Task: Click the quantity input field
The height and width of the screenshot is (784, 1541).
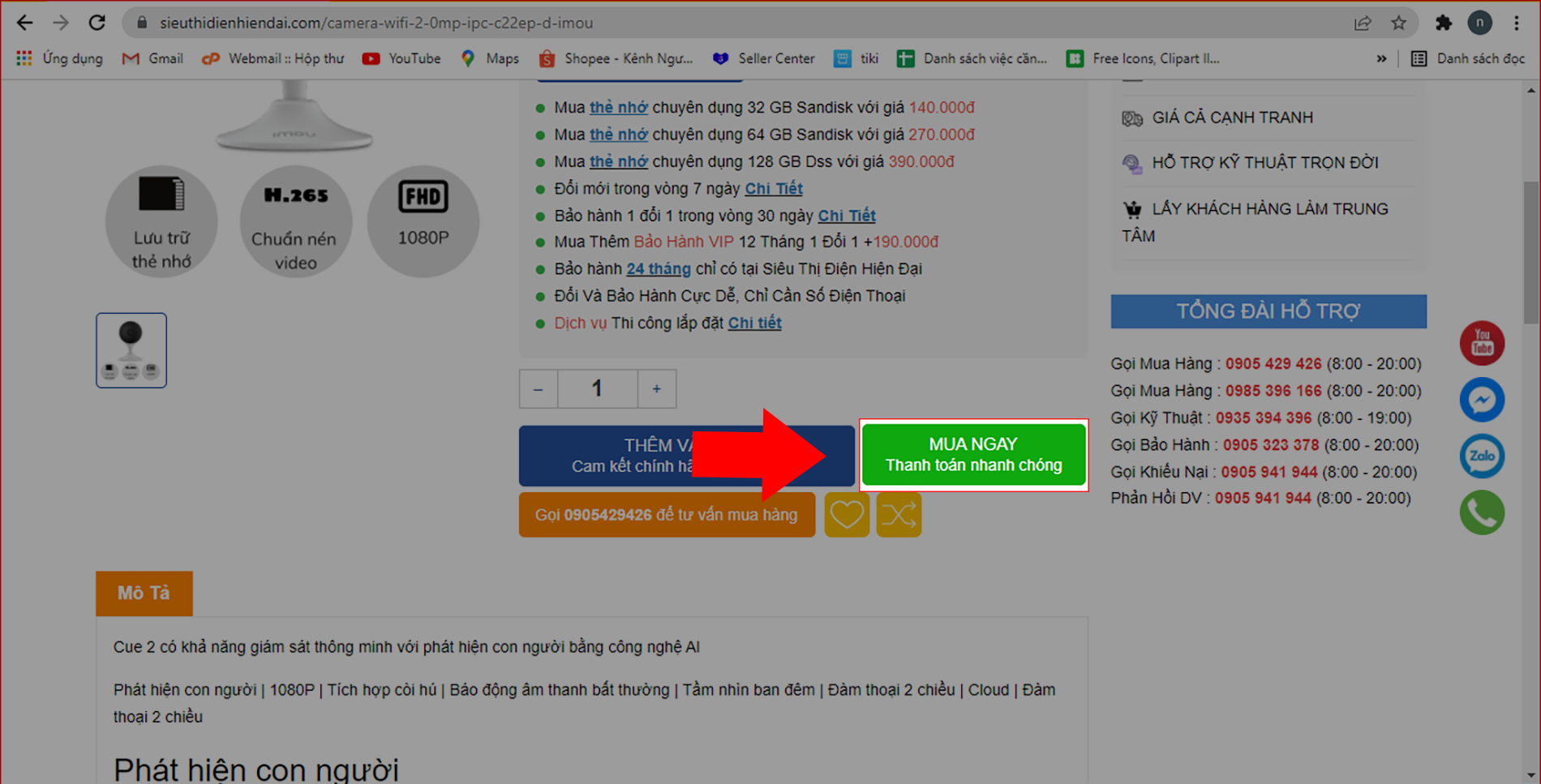Action: tap(597, 389)
